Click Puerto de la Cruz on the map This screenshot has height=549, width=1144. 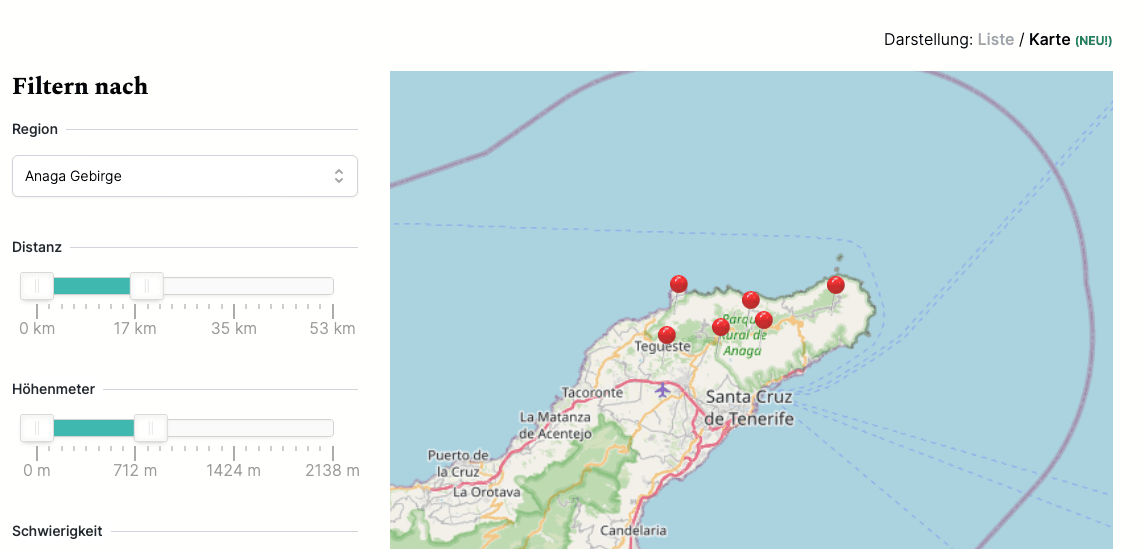click(458, 463)
